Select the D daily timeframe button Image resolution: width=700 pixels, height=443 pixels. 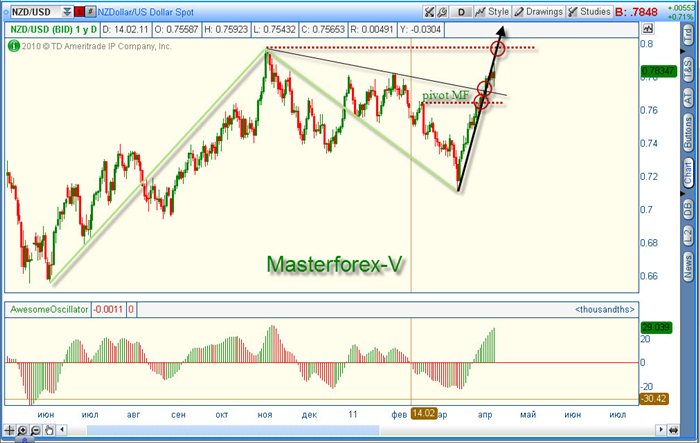coord(461,12)
